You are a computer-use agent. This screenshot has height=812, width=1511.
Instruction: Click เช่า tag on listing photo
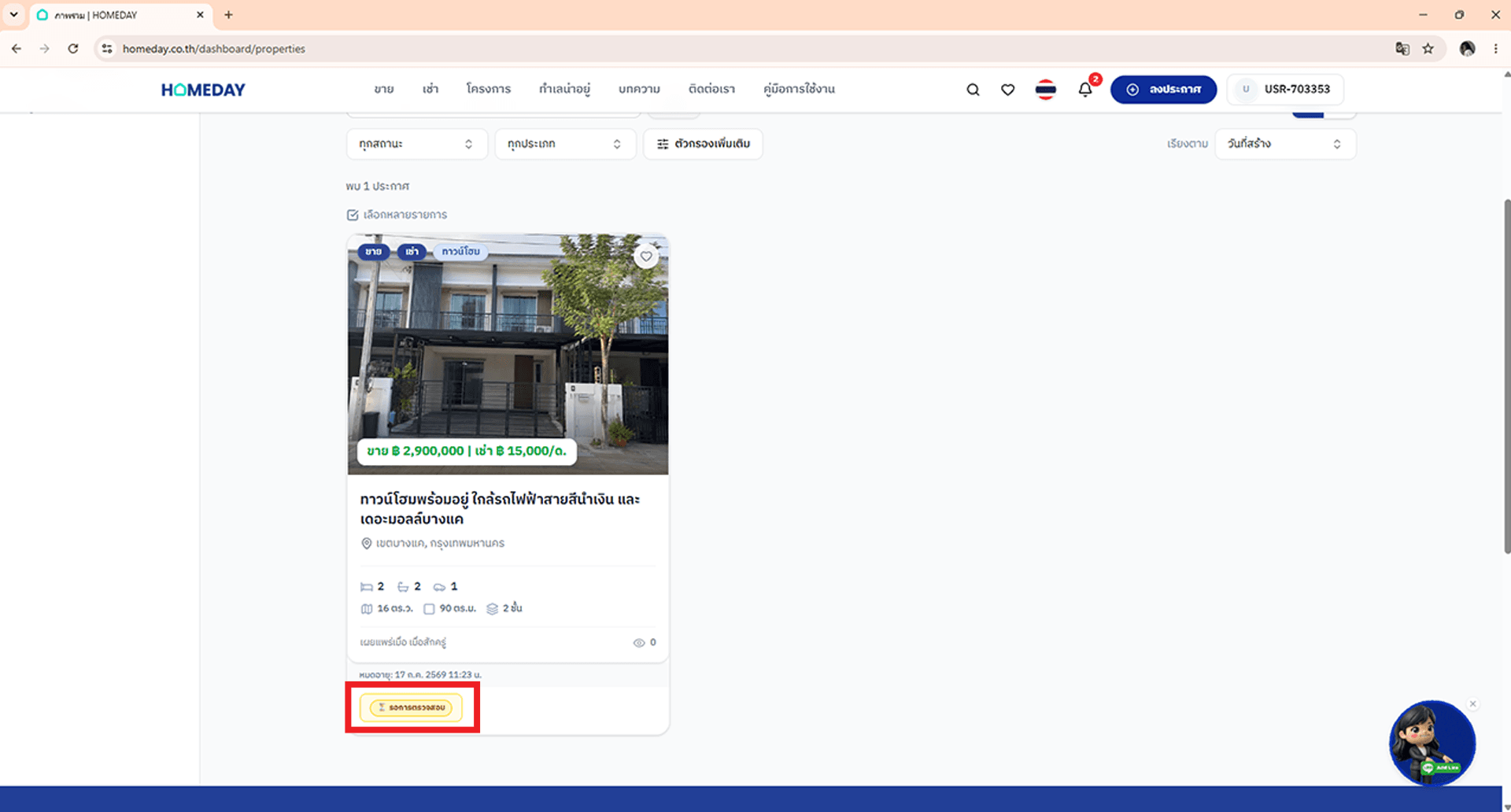pyautogui.click(x=412, y=252)
